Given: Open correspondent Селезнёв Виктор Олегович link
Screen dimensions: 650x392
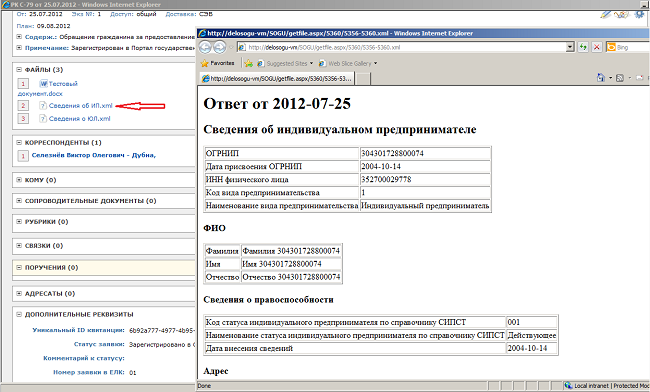Looking at the screenshot, I should click(x=94, y=155).
